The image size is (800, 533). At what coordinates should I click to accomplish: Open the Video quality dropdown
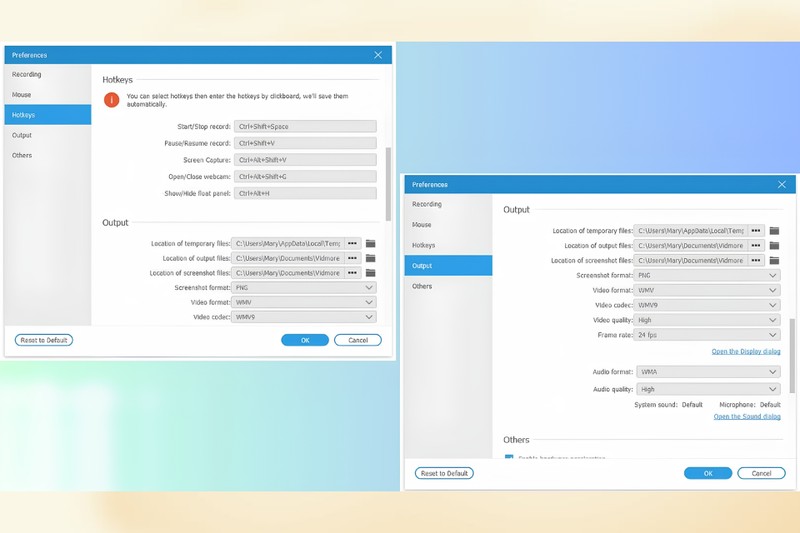tap(707, 320)
